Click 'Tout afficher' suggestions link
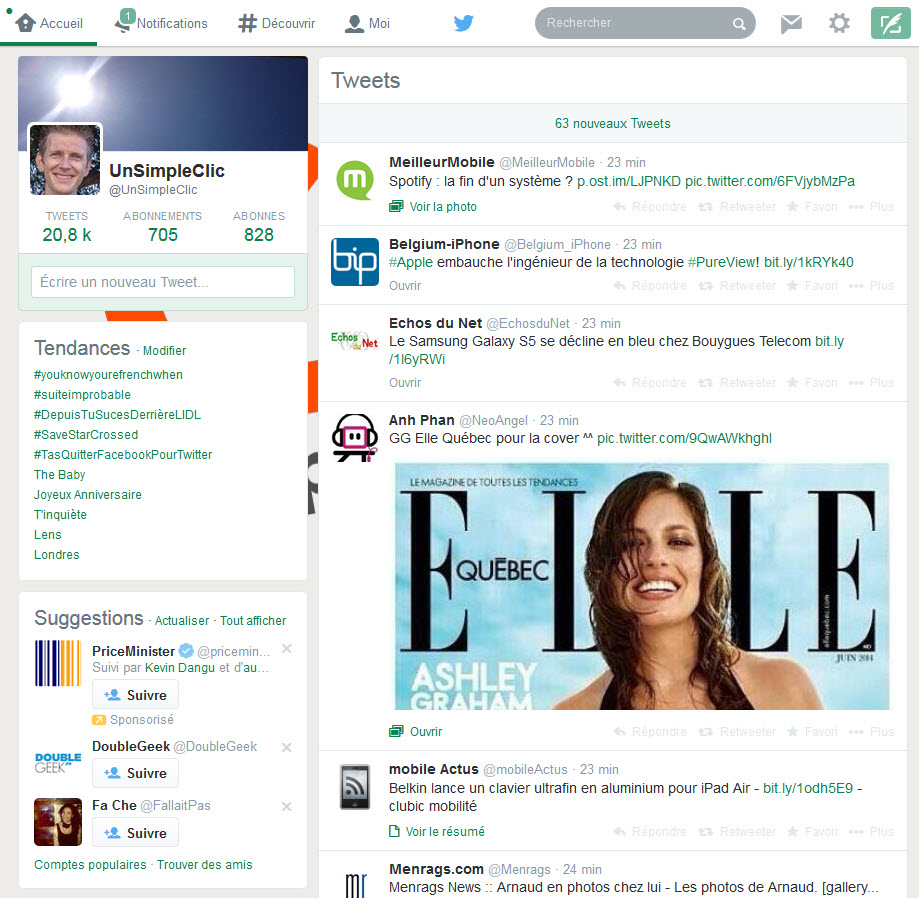Image resolution: width=919 pixels, height=898 pixels. [253, 620]
